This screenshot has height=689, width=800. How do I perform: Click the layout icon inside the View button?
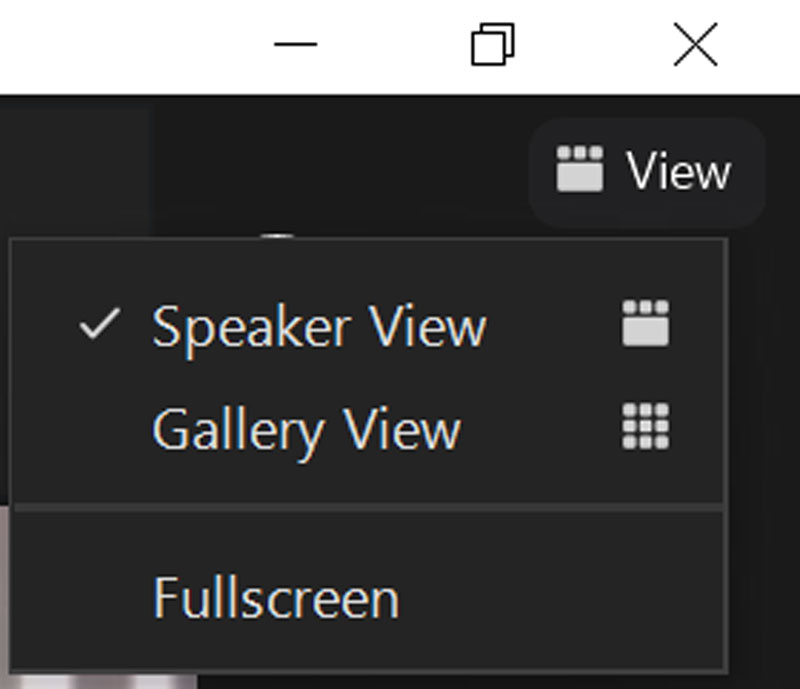click(580, 169)
